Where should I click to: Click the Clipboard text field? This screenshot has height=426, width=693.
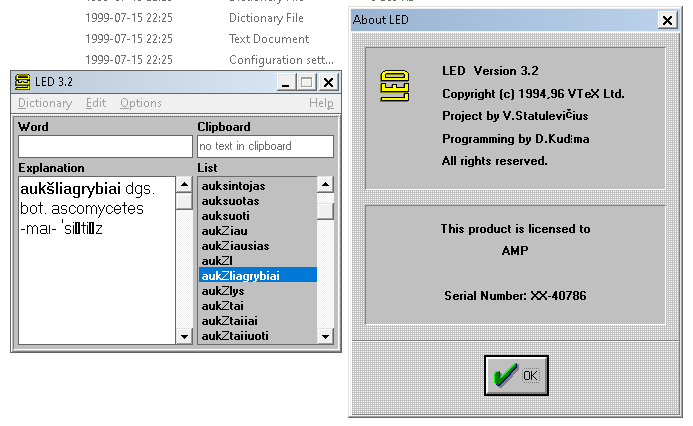pos(266,146)
